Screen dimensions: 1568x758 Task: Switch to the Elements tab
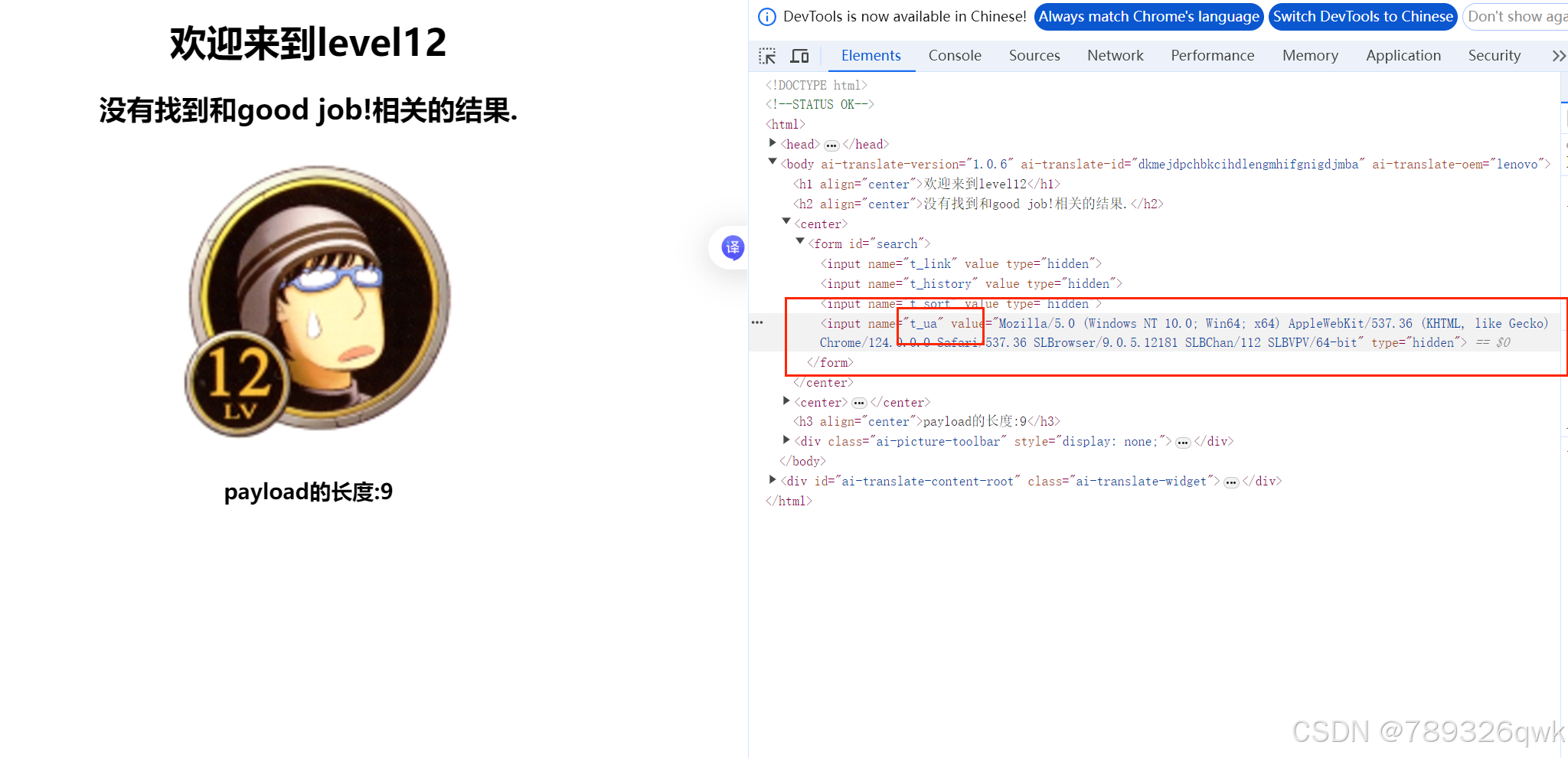(x=871, y=56)
